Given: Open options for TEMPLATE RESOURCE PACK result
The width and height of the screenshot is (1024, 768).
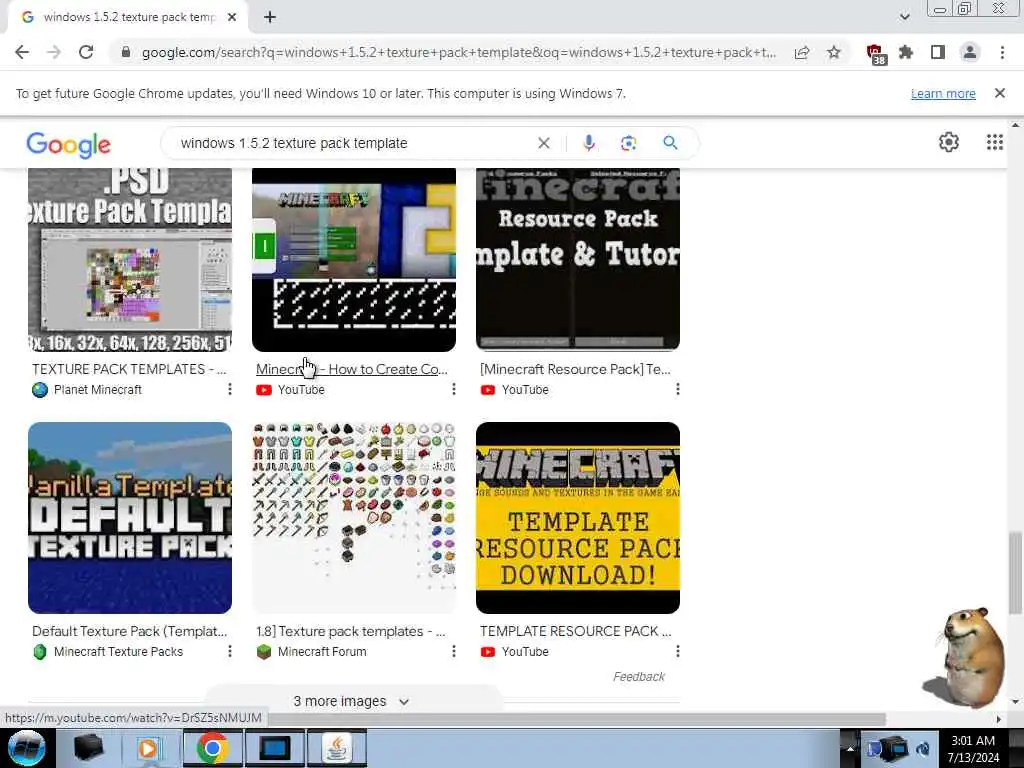Looking at the screenshot, I should (678, 651).
